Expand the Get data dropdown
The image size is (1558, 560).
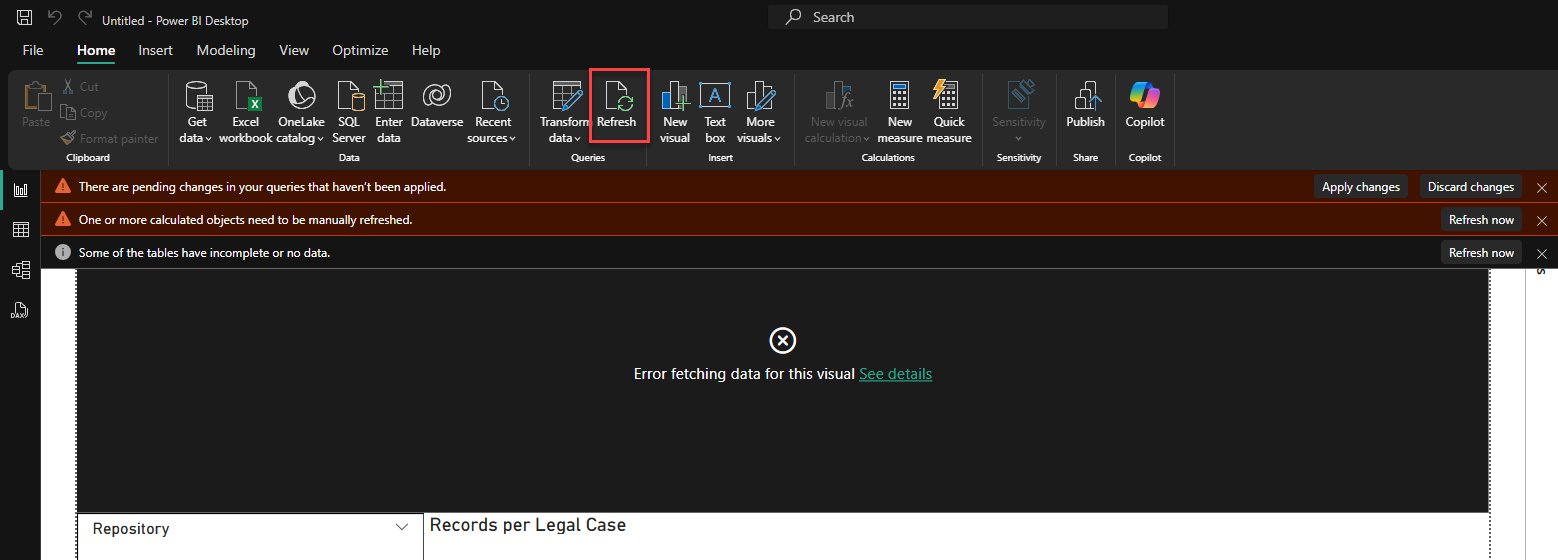click(x=196, y=138)
